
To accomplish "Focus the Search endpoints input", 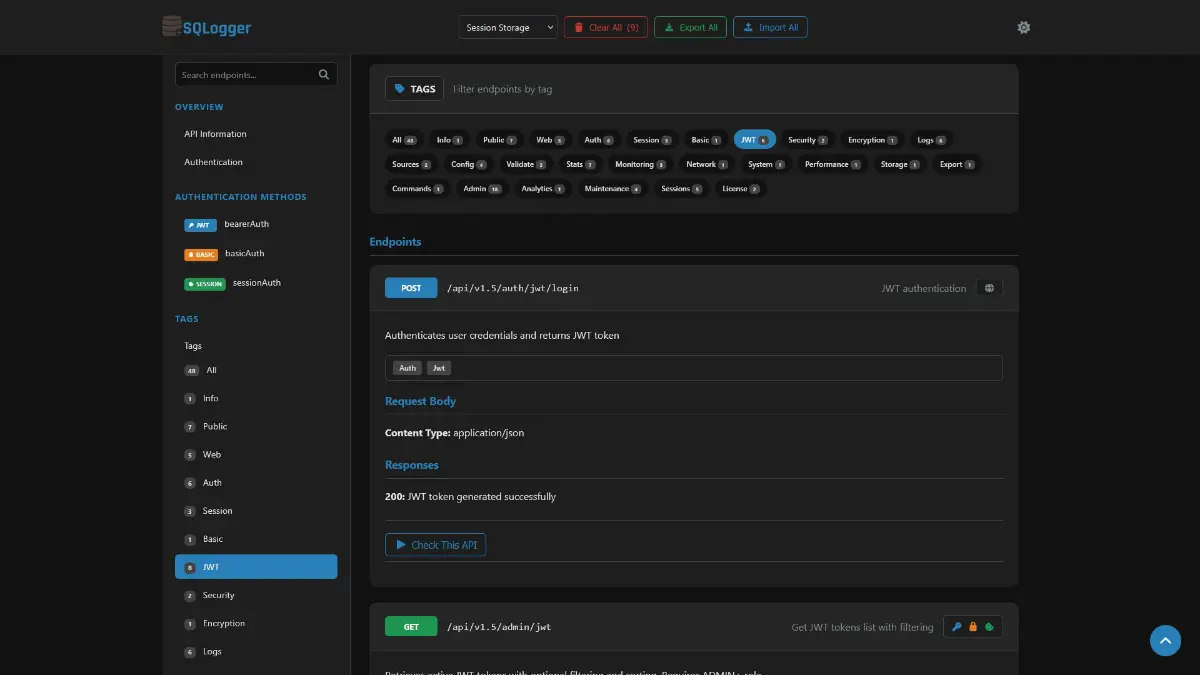I will pyautogui.click(x=256, y=75).
